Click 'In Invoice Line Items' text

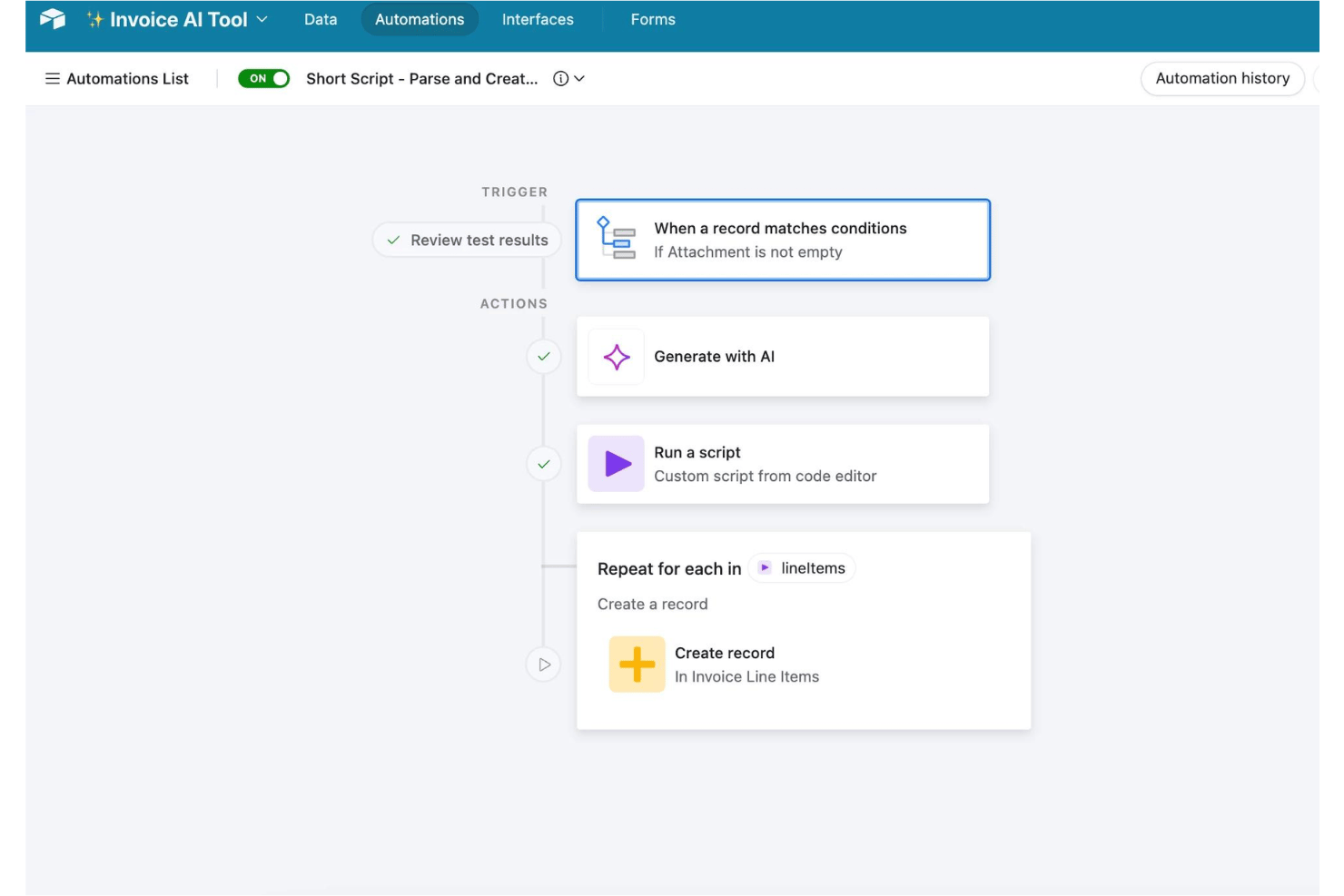click(746, 676)
